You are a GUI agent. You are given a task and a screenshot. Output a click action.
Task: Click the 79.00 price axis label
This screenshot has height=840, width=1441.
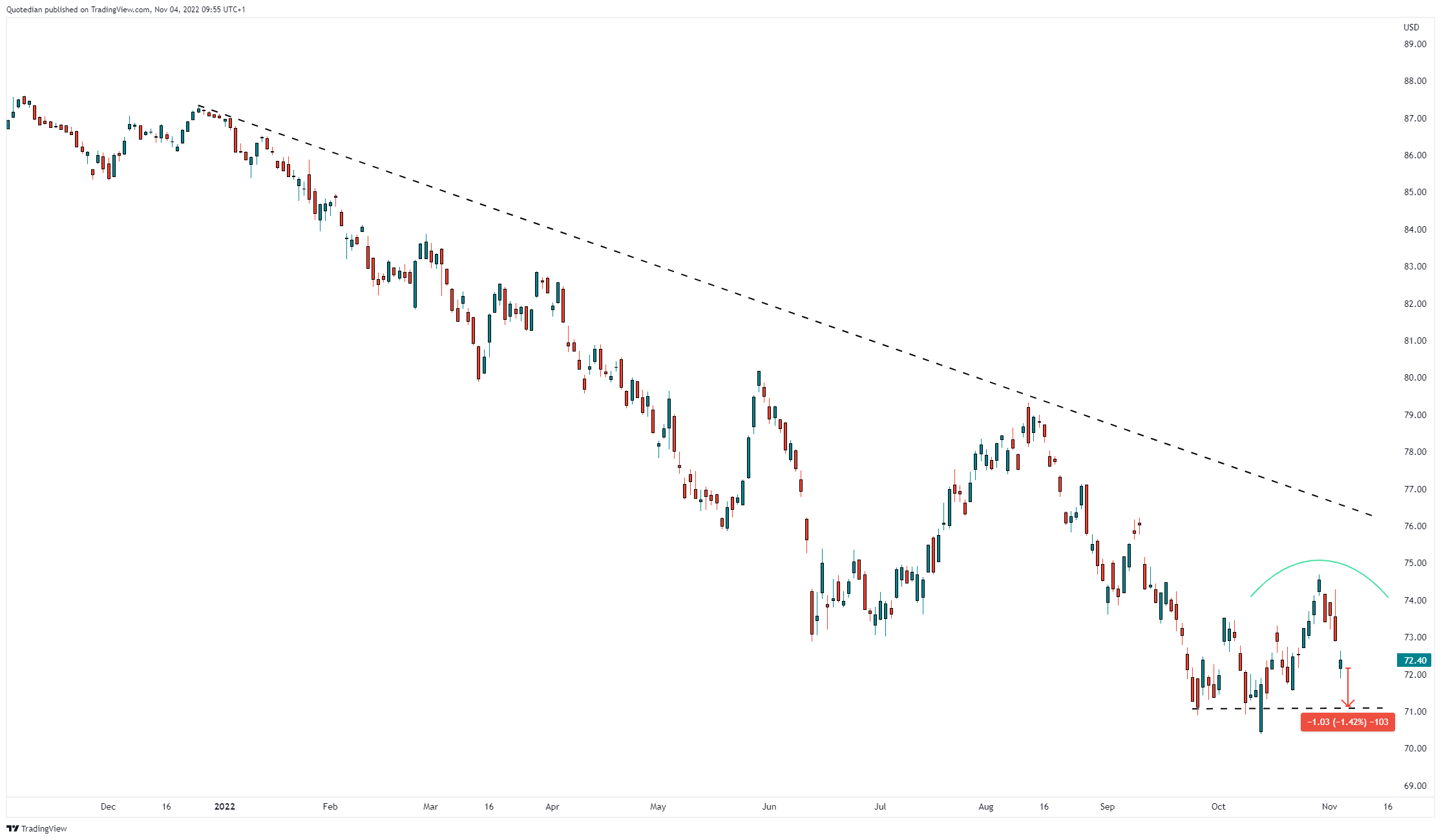pos(1415,415)
